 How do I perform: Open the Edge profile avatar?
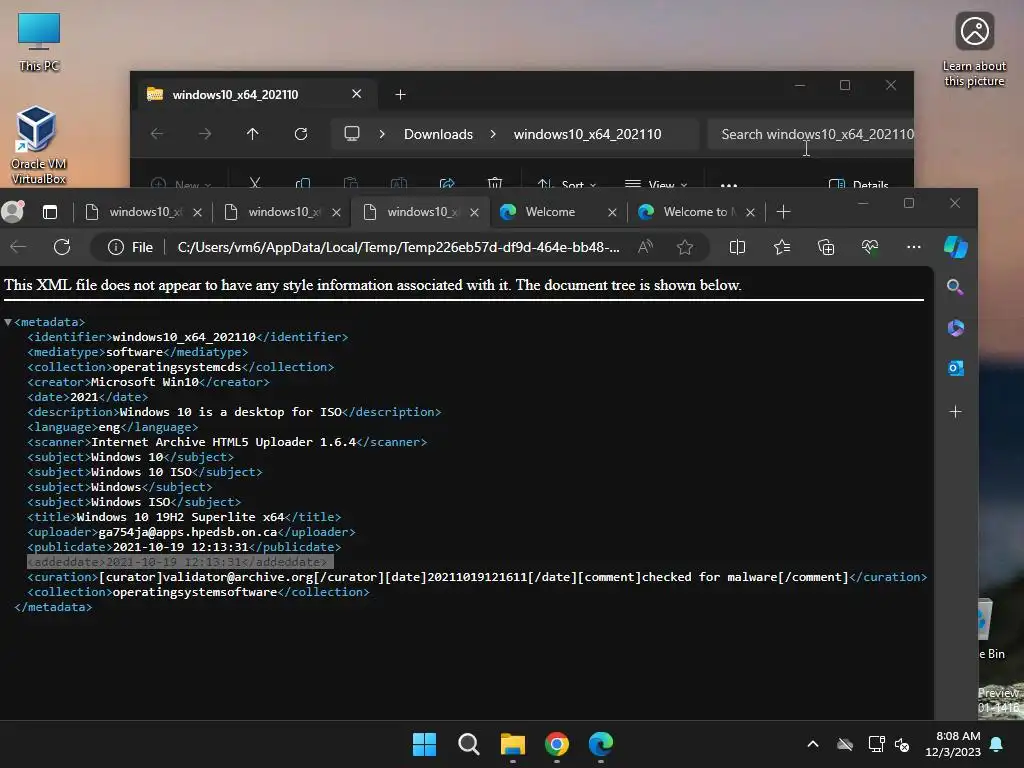pyautogui.click(x=13, y=212)
